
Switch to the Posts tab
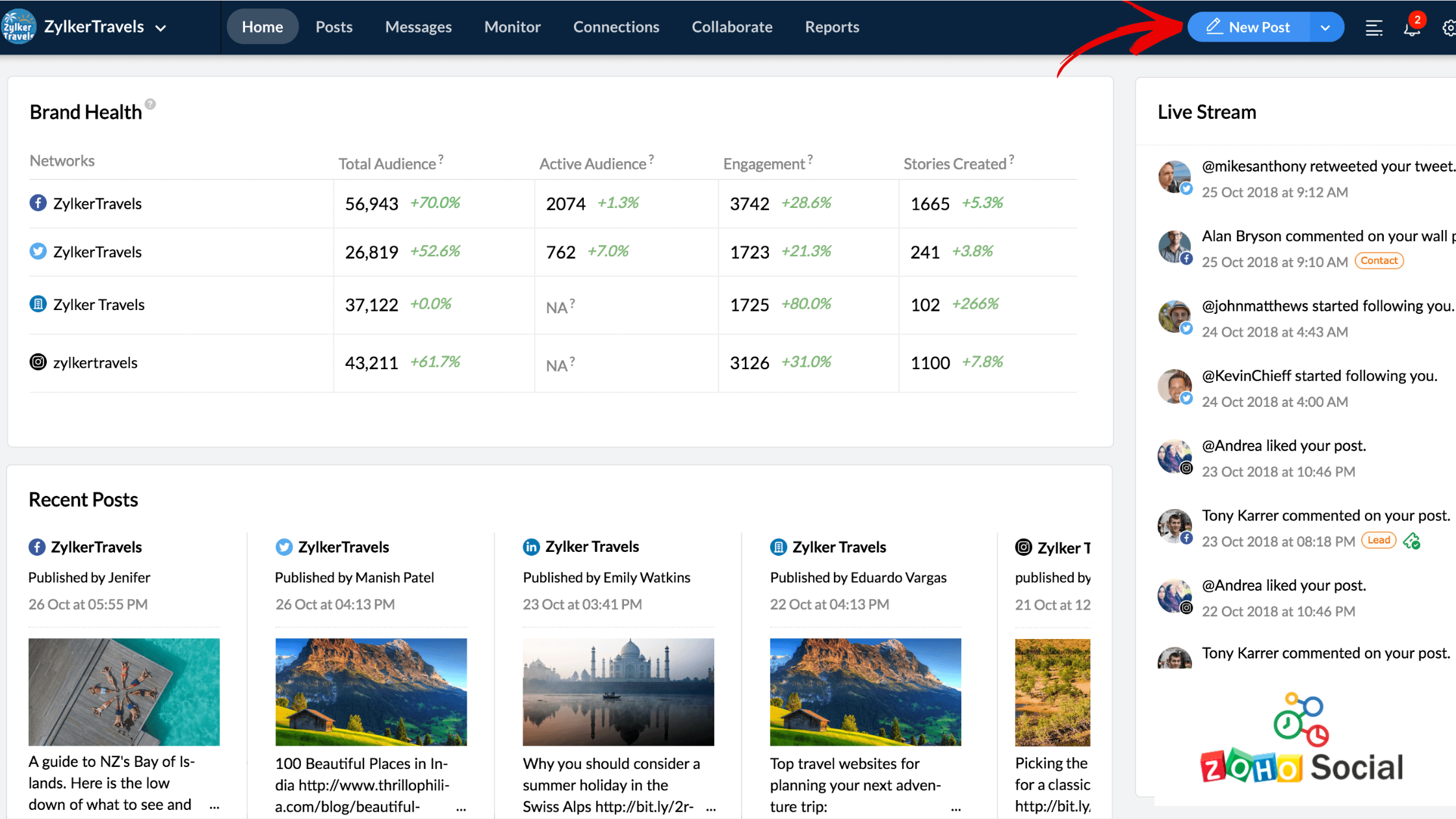[334, 27]
